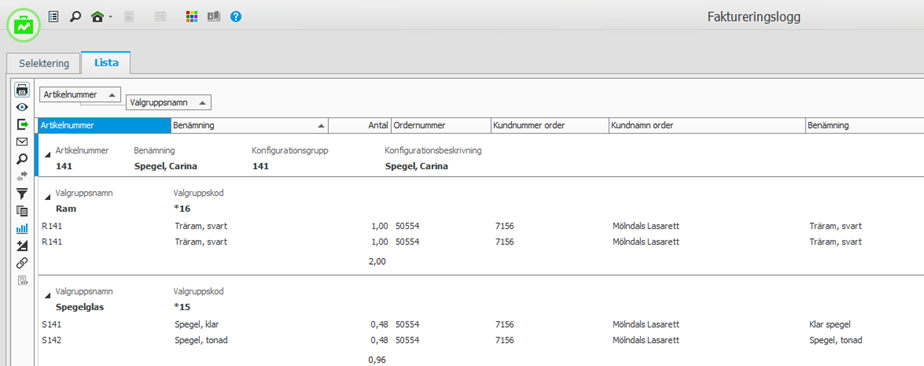This screenshot has width=924, height=366.
Task: Click the sidebar magnifier search icon
Action: pos(22,159)
